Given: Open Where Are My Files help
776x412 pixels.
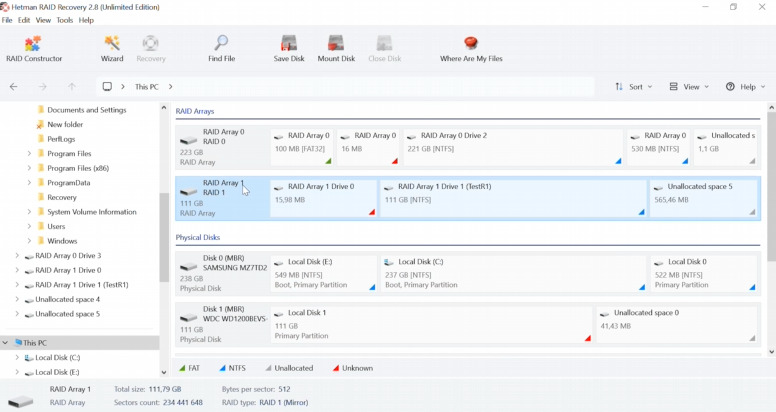Looking at the screenshot, I should 471,49.
